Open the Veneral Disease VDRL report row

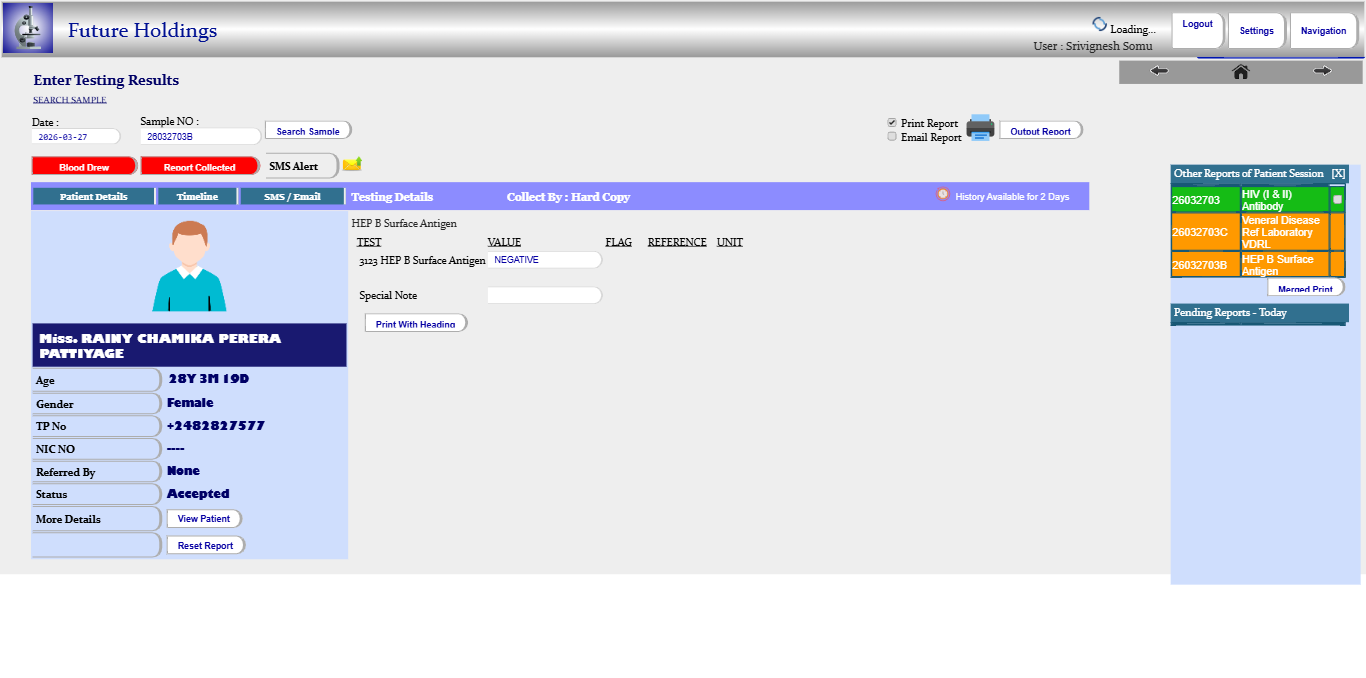point(1284,232)
